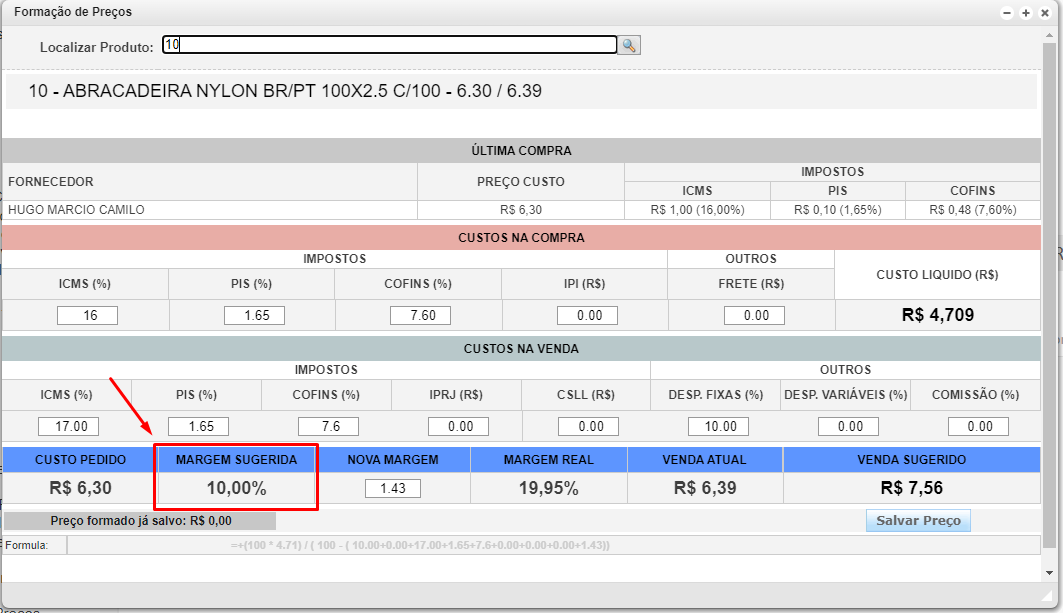Click the Desp. Variáveis (%) input
The height and width of the screenshot is (613, 1063).
pos(848,426)
